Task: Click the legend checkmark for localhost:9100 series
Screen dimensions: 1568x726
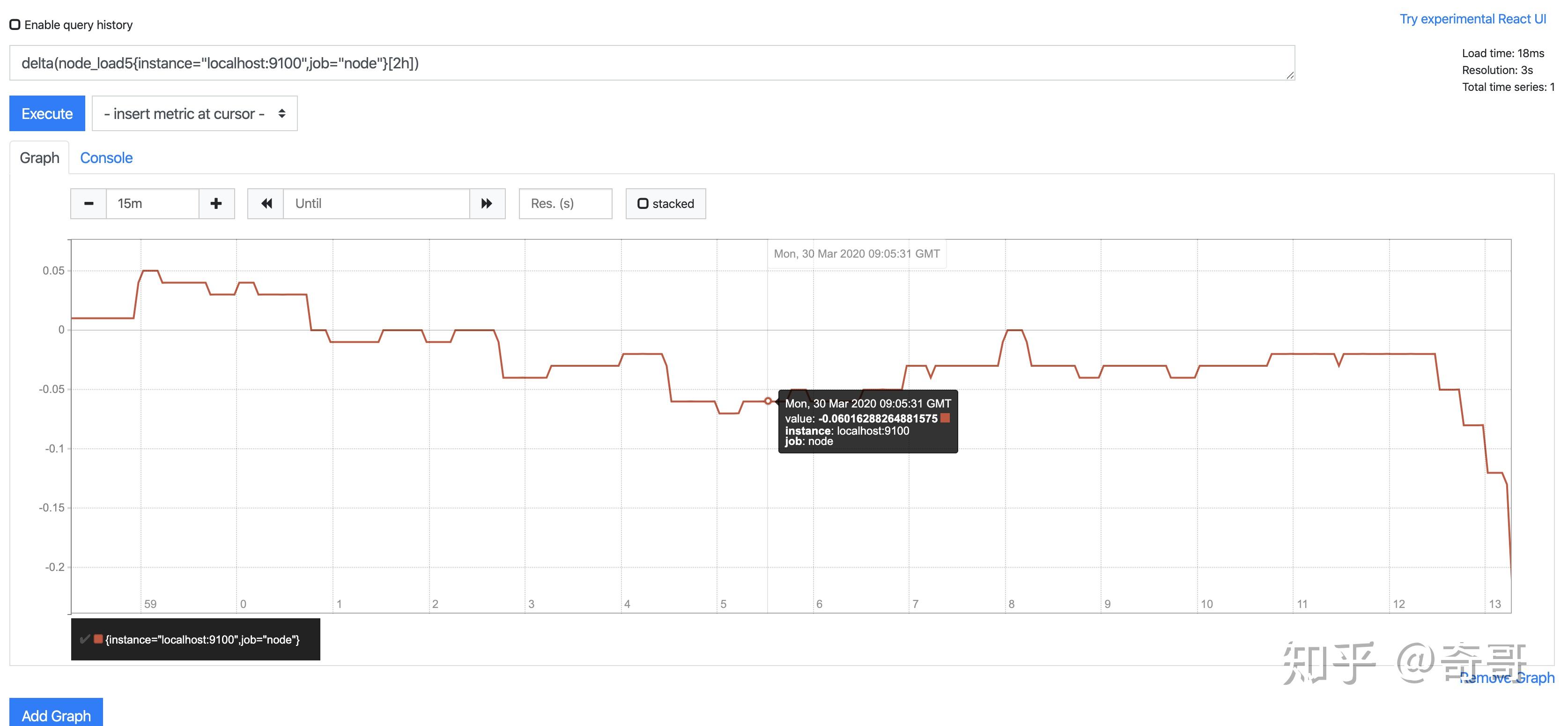Action: click(85, 639)
